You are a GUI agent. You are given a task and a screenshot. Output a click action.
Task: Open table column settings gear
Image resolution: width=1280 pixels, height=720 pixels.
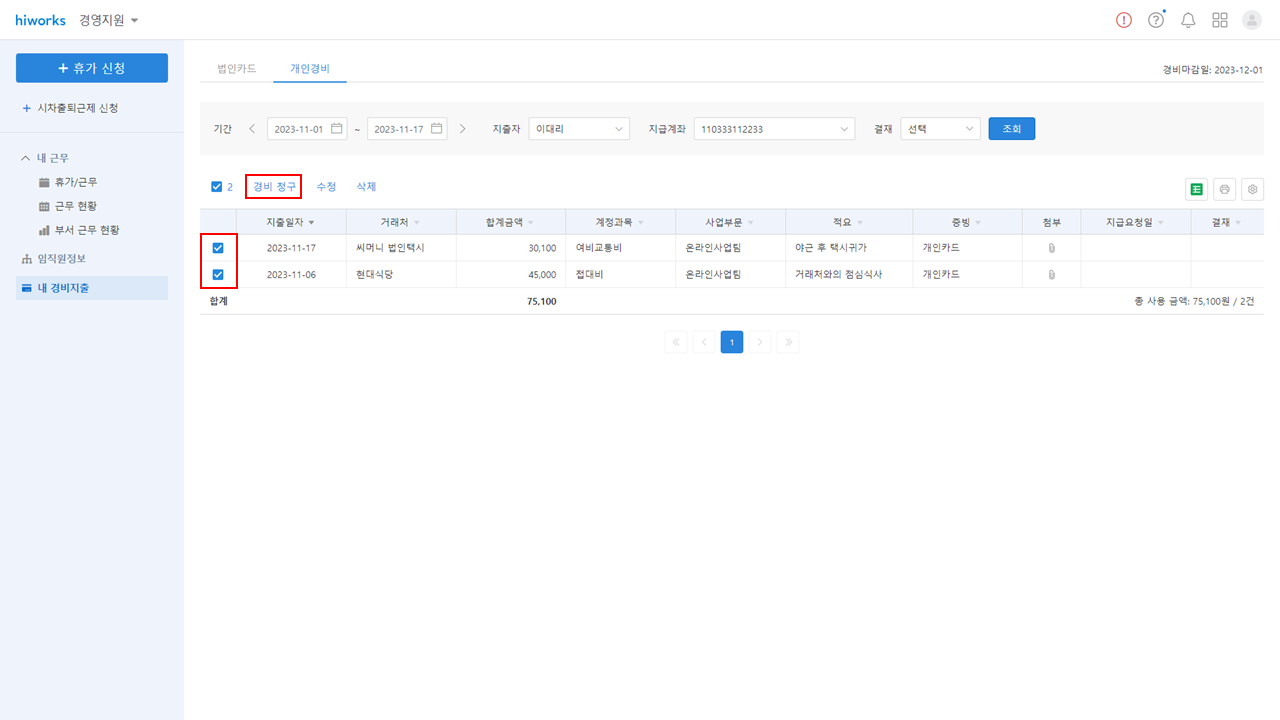[x=1252, y=189]
